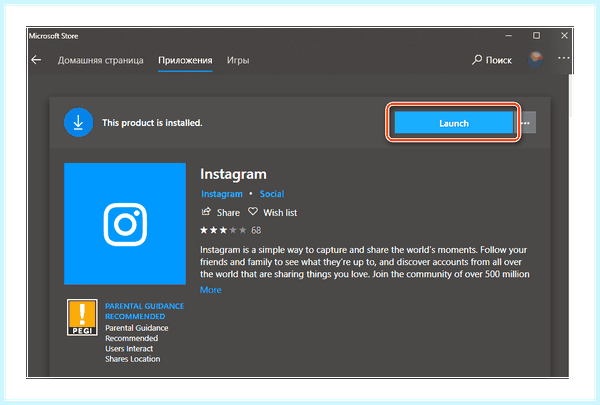The width and height of the screenshot is (600, 405).
Task: Click the star rating row
Action: 230,230
